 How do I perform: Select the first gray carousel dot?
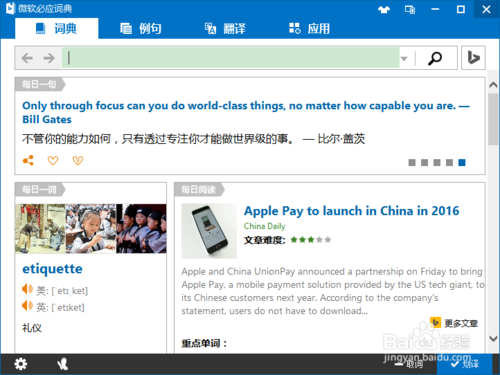(412, 162)
